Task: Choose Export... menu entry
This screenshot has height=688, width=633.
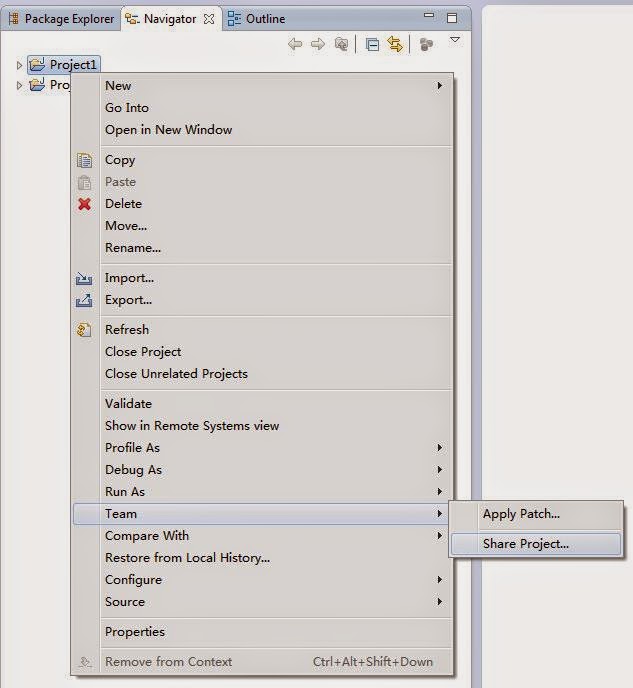Action: [262, 300]
